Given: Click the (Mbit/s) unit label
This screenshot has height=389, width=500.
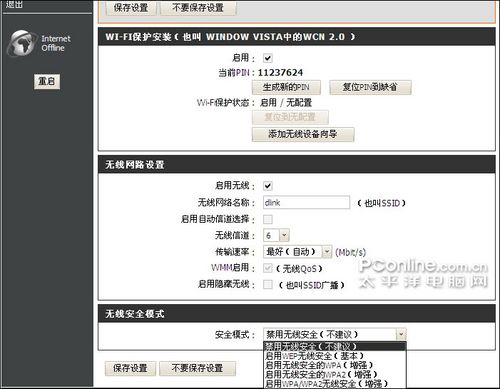Looking at the screenshot, I should pyautogui.click(x=351, y=252).
